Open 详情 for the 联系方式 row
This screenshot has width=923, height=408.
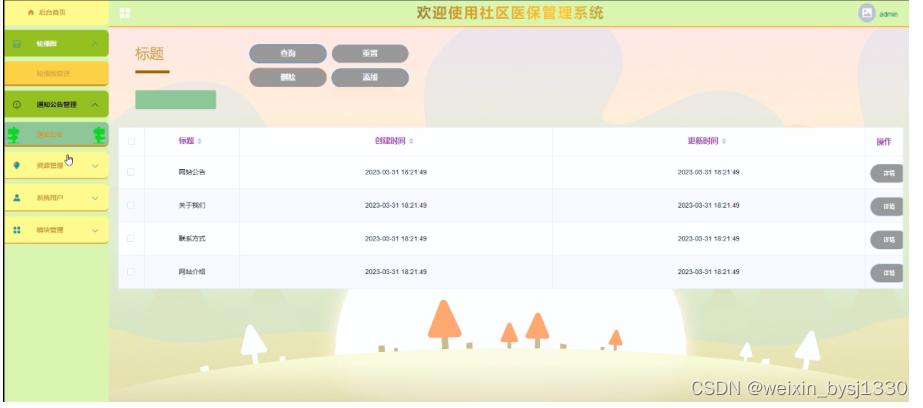click(887, 240)
